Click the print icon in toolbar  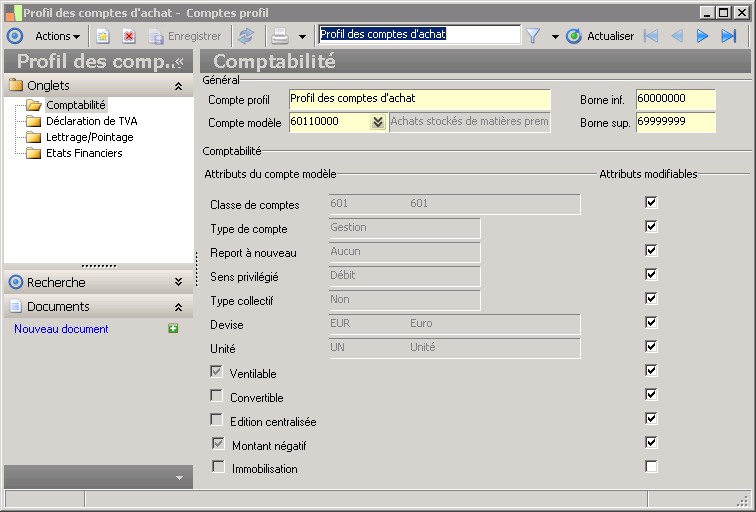pos(281,36)
